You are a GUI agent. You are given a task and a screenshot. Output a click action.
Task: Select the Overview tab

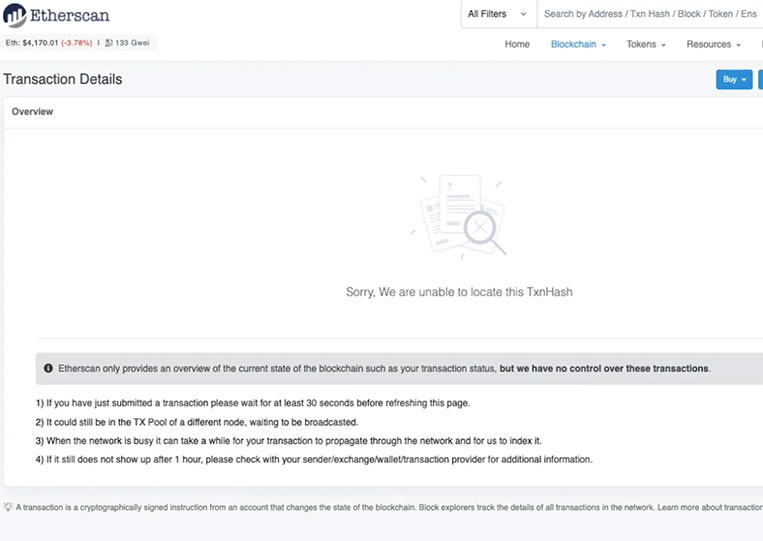(32, 111)
